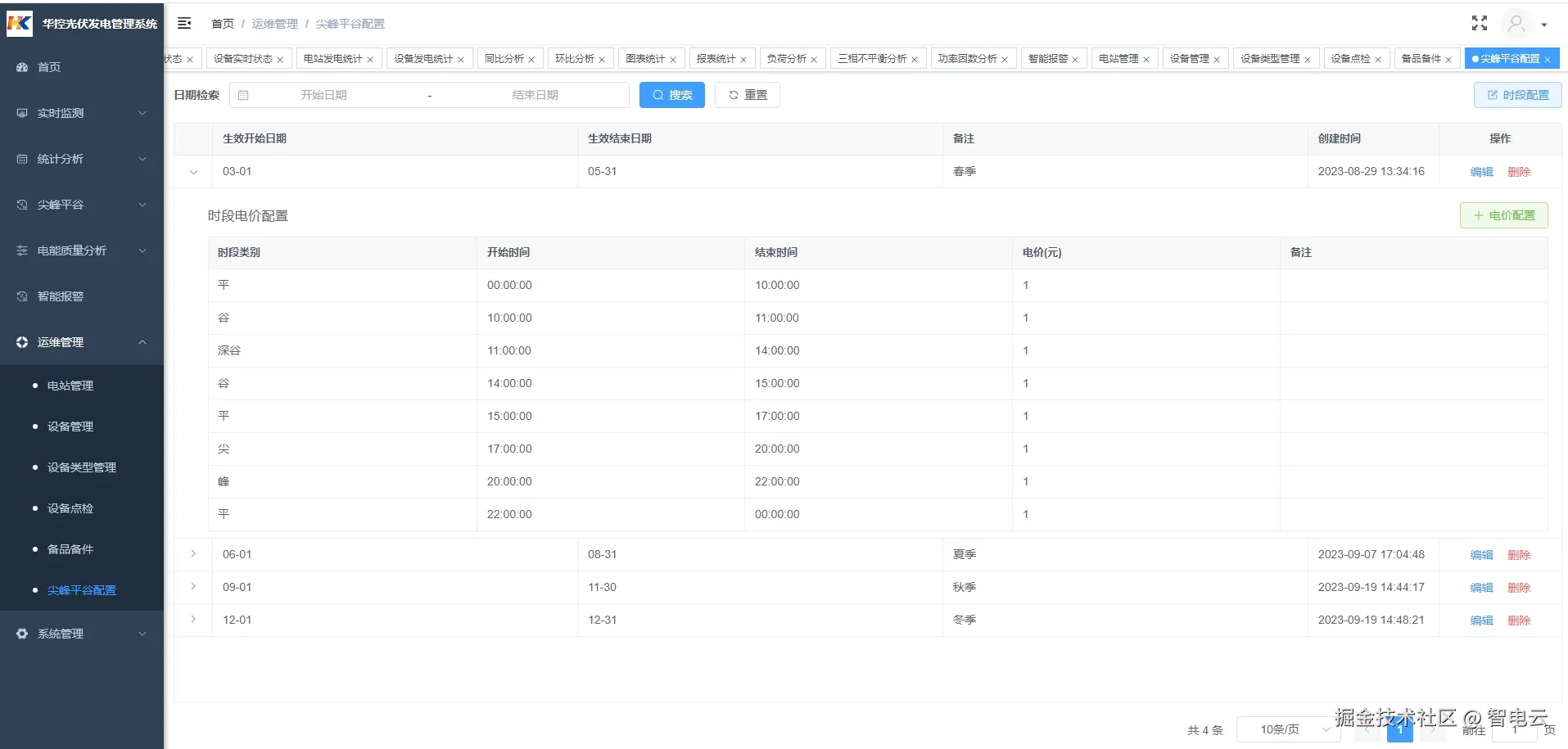Screen dimensions: 1568x749
Task: Click the 首页 breadcrumb link
Action: 223,24
